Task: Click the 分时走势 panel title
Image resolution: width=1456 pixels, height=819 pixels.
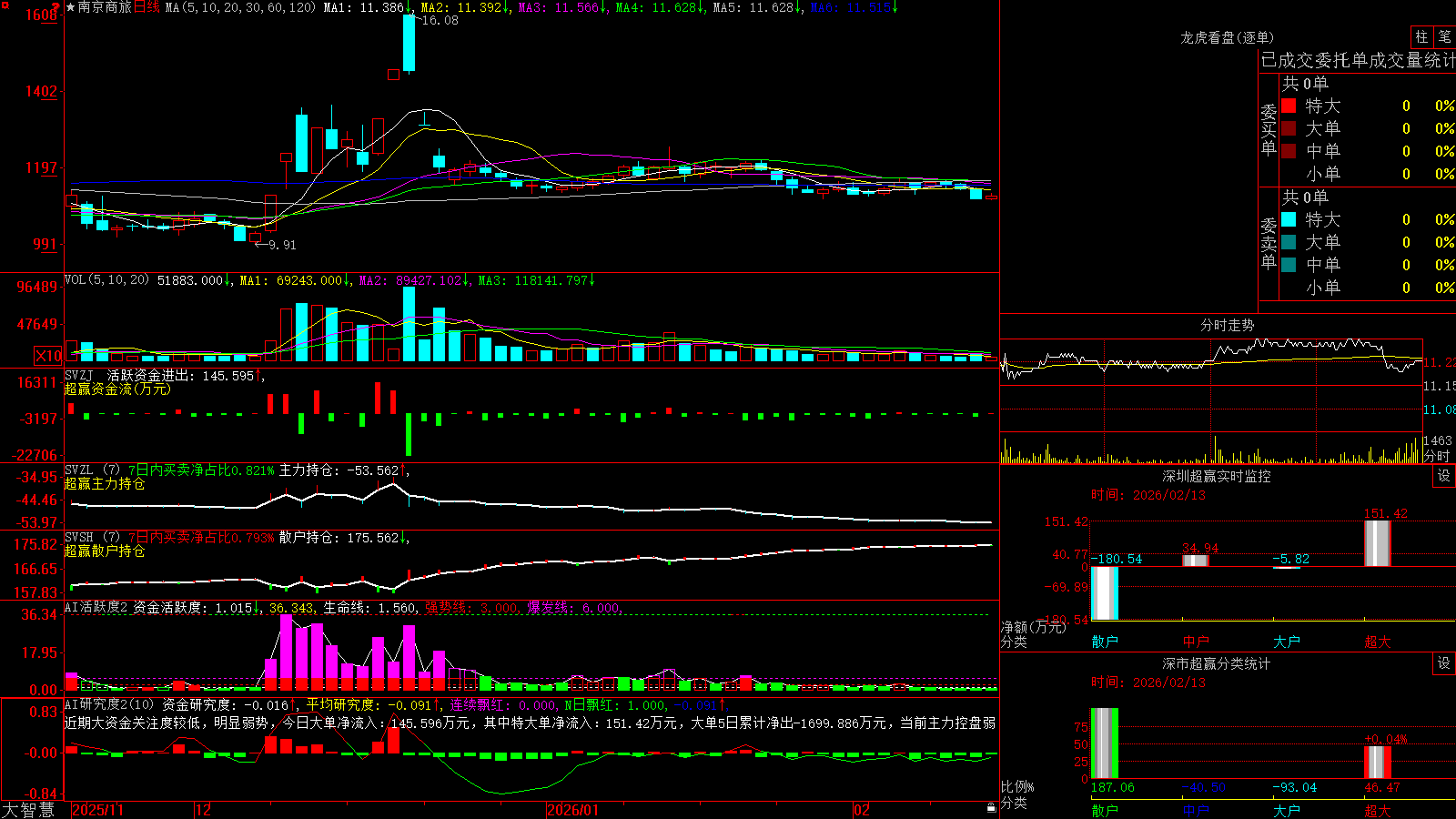Action: (1228, 325)
